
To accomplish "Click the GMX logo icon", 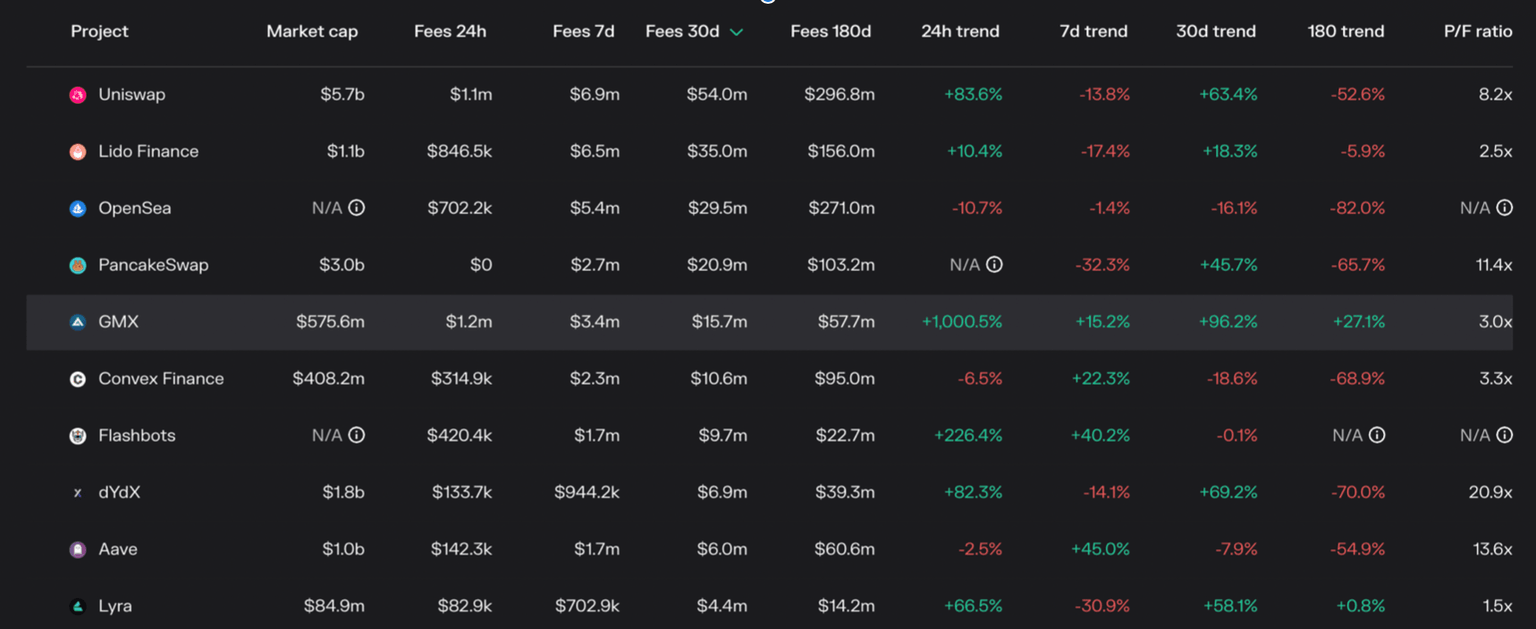I will 77,322.
